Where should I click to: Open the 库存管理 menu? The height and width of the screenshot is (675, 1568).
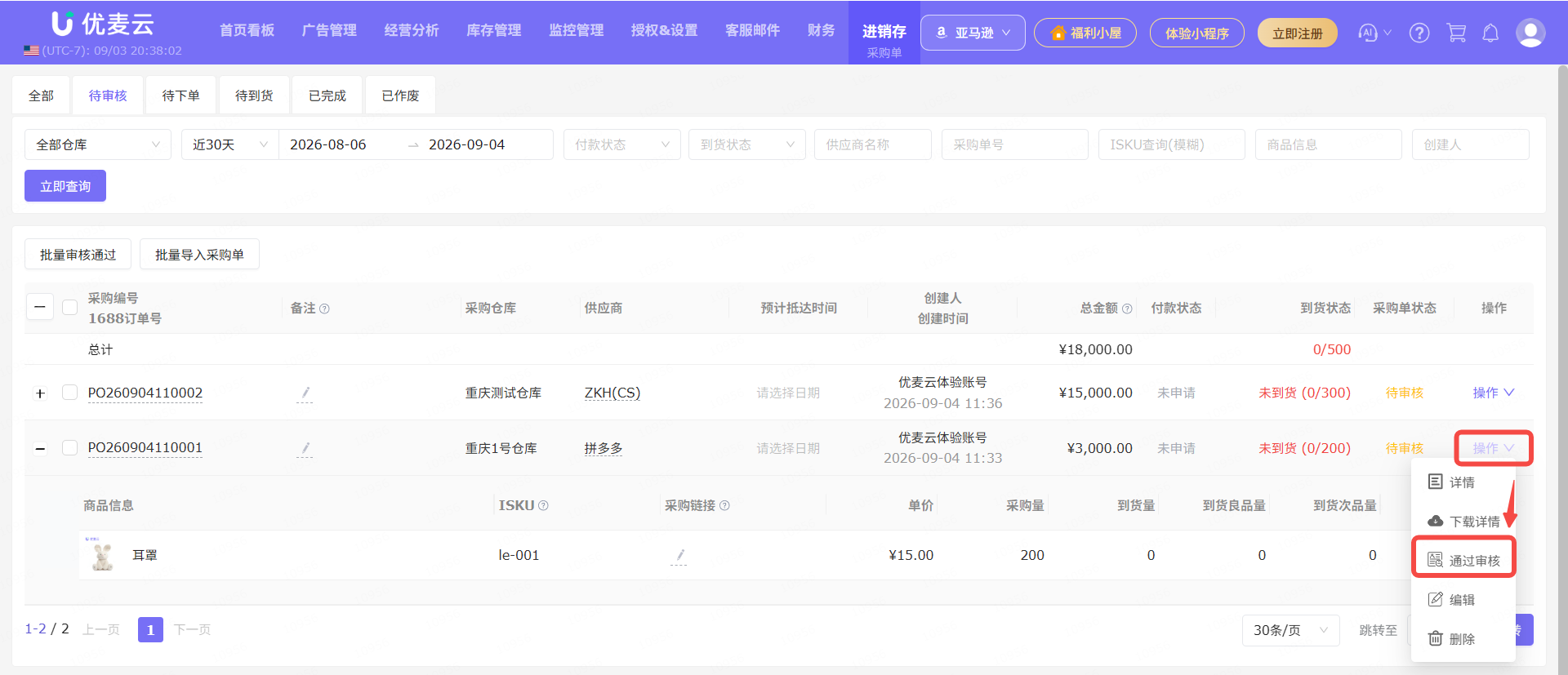[x=494, y=30]
